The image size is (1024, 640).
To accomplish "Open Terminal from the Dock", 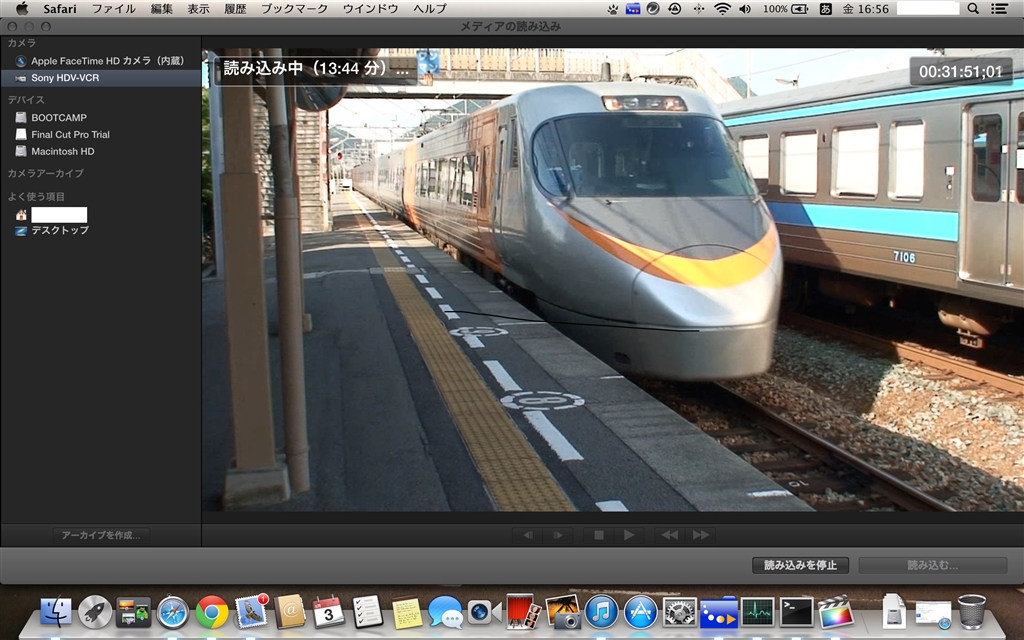I will click(x=797, y=613).
